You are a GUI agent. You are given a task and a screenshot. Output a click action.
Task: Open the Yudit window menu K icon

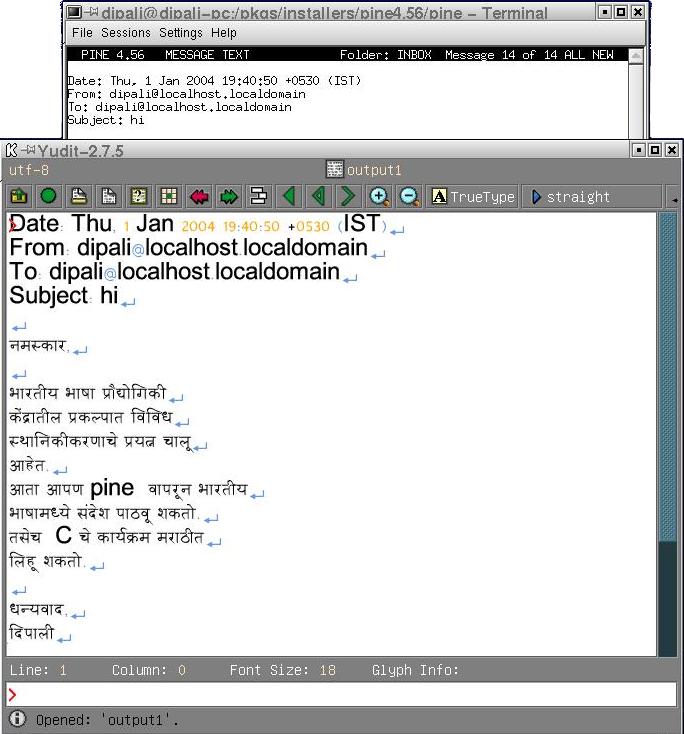click(11, 150)
